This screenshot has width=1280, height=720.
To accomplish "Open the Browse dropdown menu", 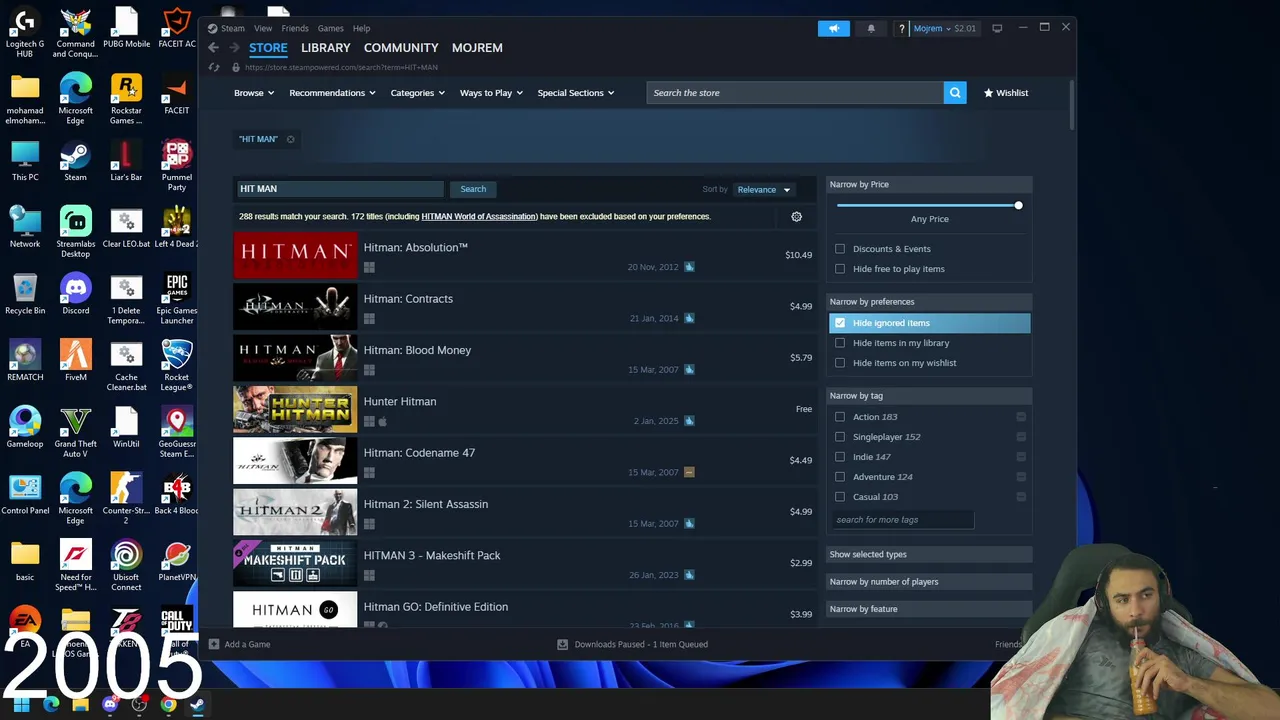I will [253, 93].
